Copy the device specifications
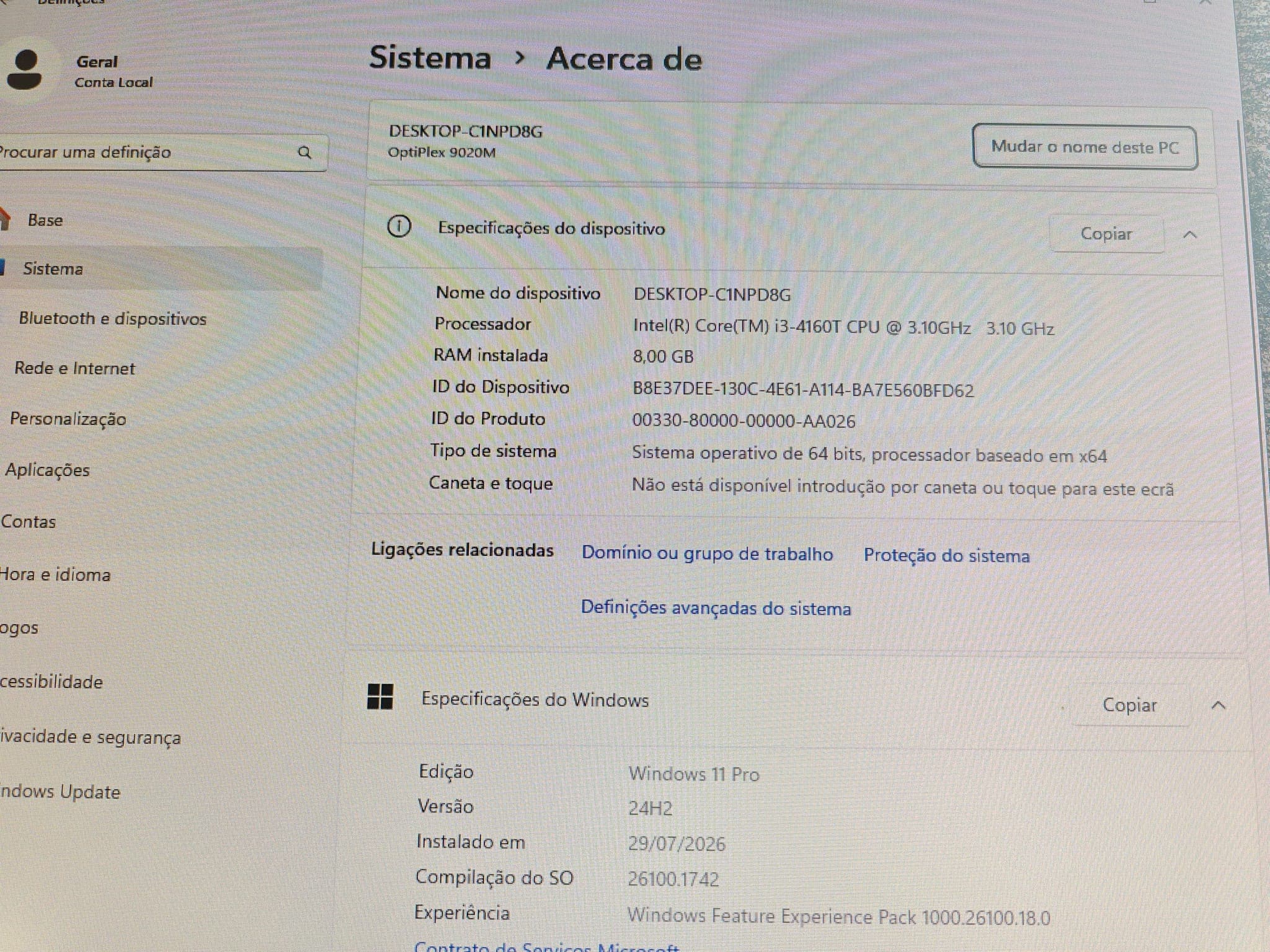 click(1106, 234)
